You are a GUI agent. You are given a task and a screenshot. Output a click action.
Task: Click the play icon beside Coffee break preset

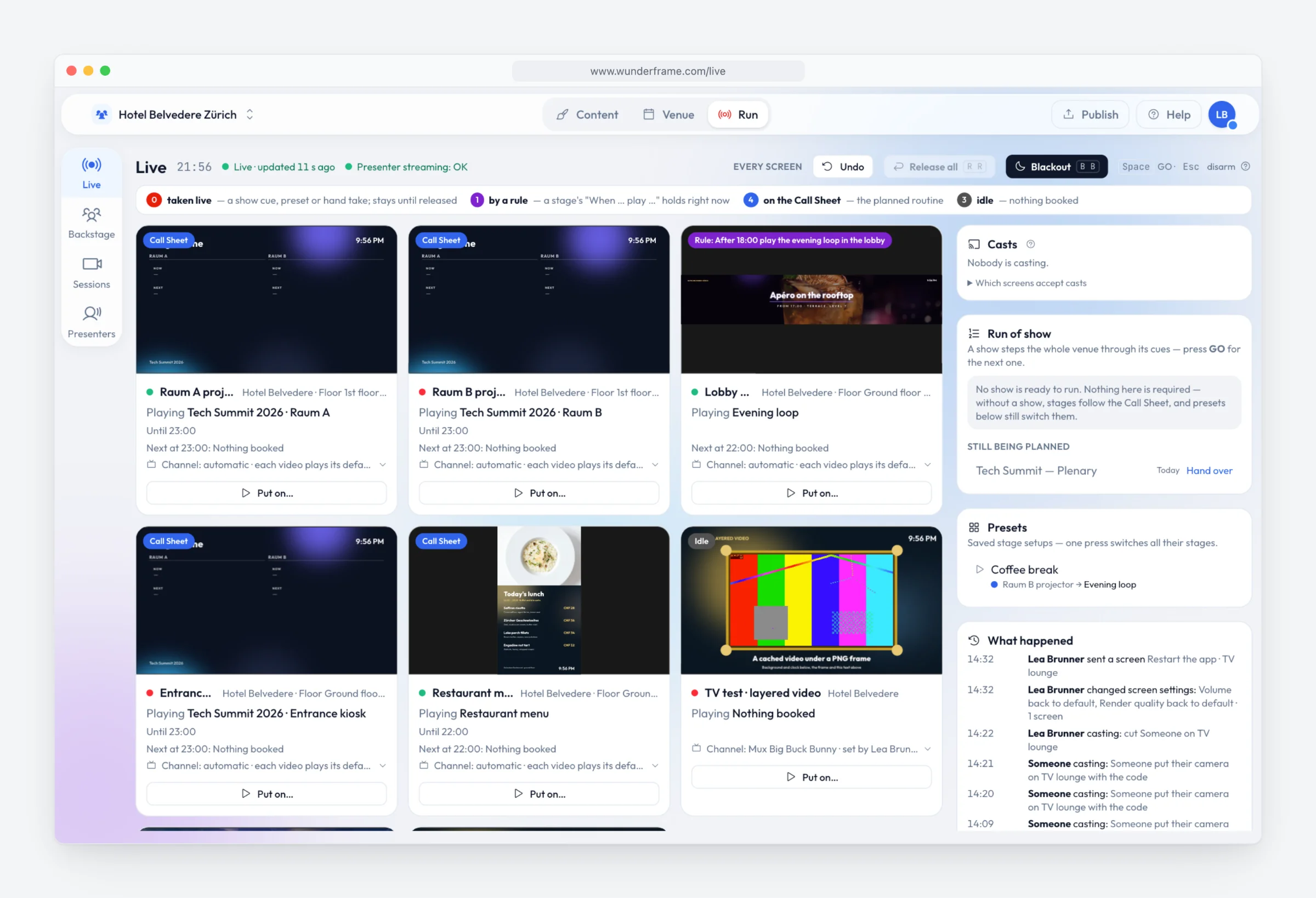pos(980,569)
